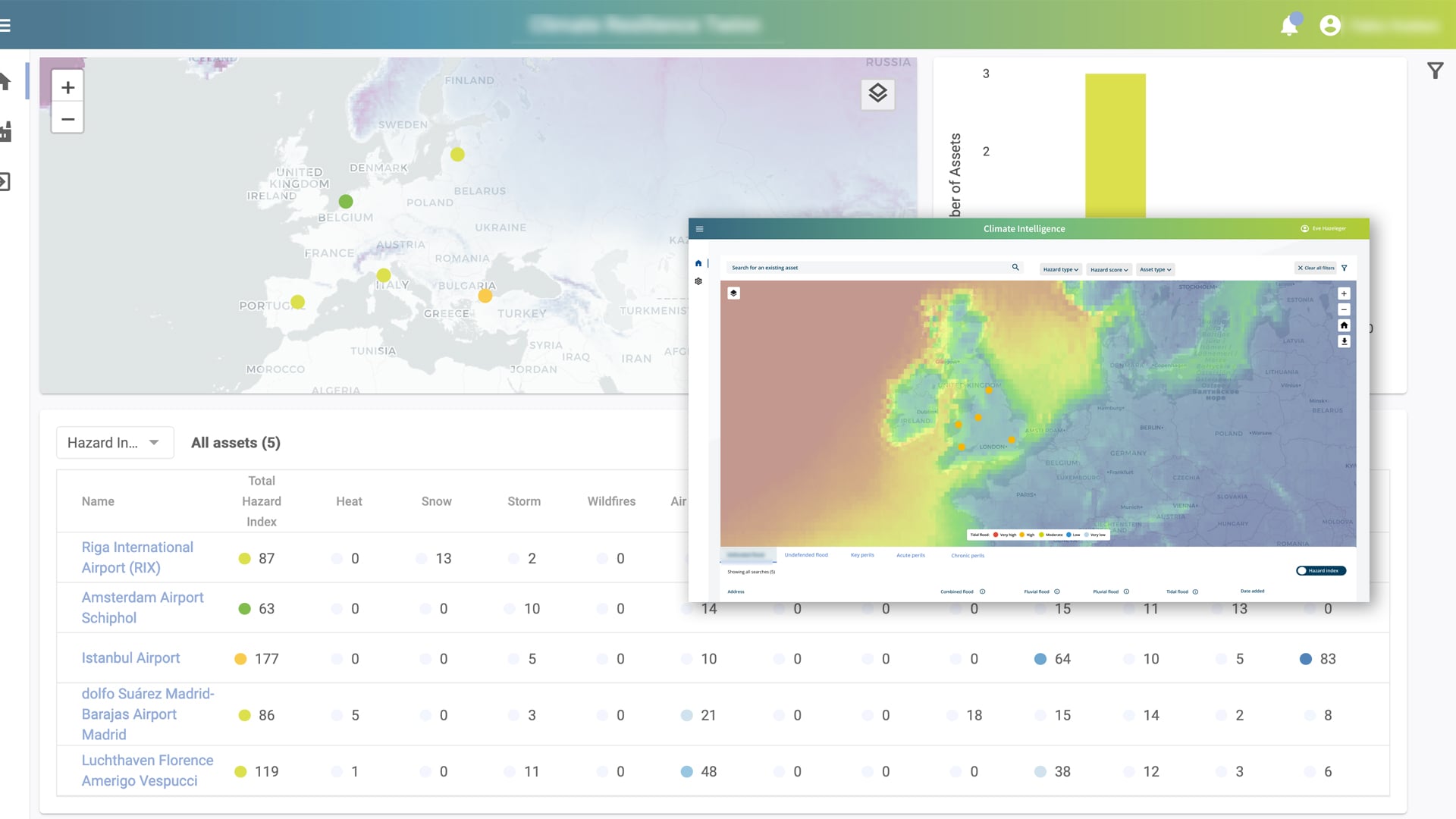Open the Hazard score filter dropdown
This screenshot has width=1456, height=819.
[1109, 269]
